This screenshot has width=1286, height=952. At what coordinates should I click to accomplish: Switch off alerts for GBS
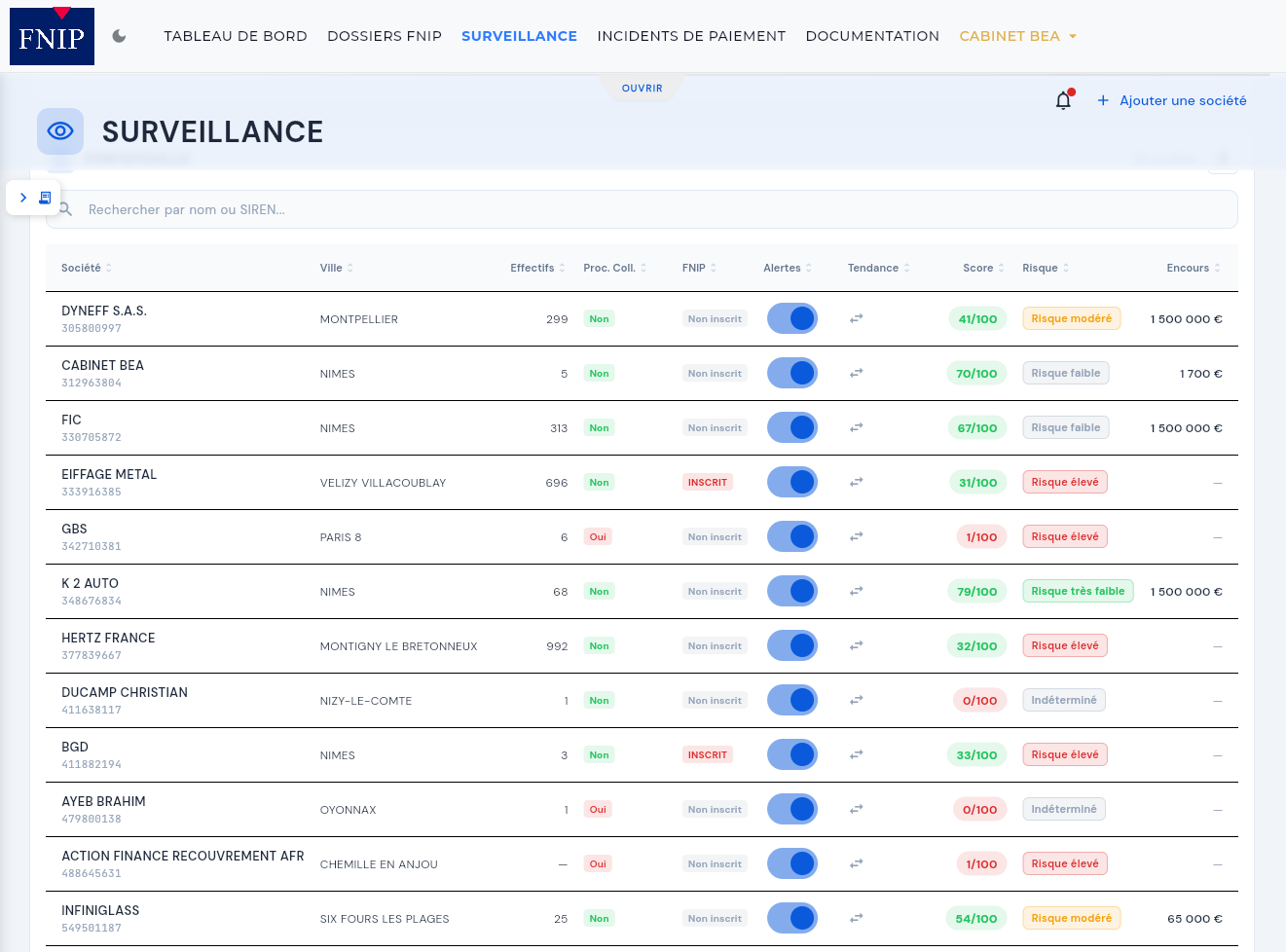pos(792,536)
